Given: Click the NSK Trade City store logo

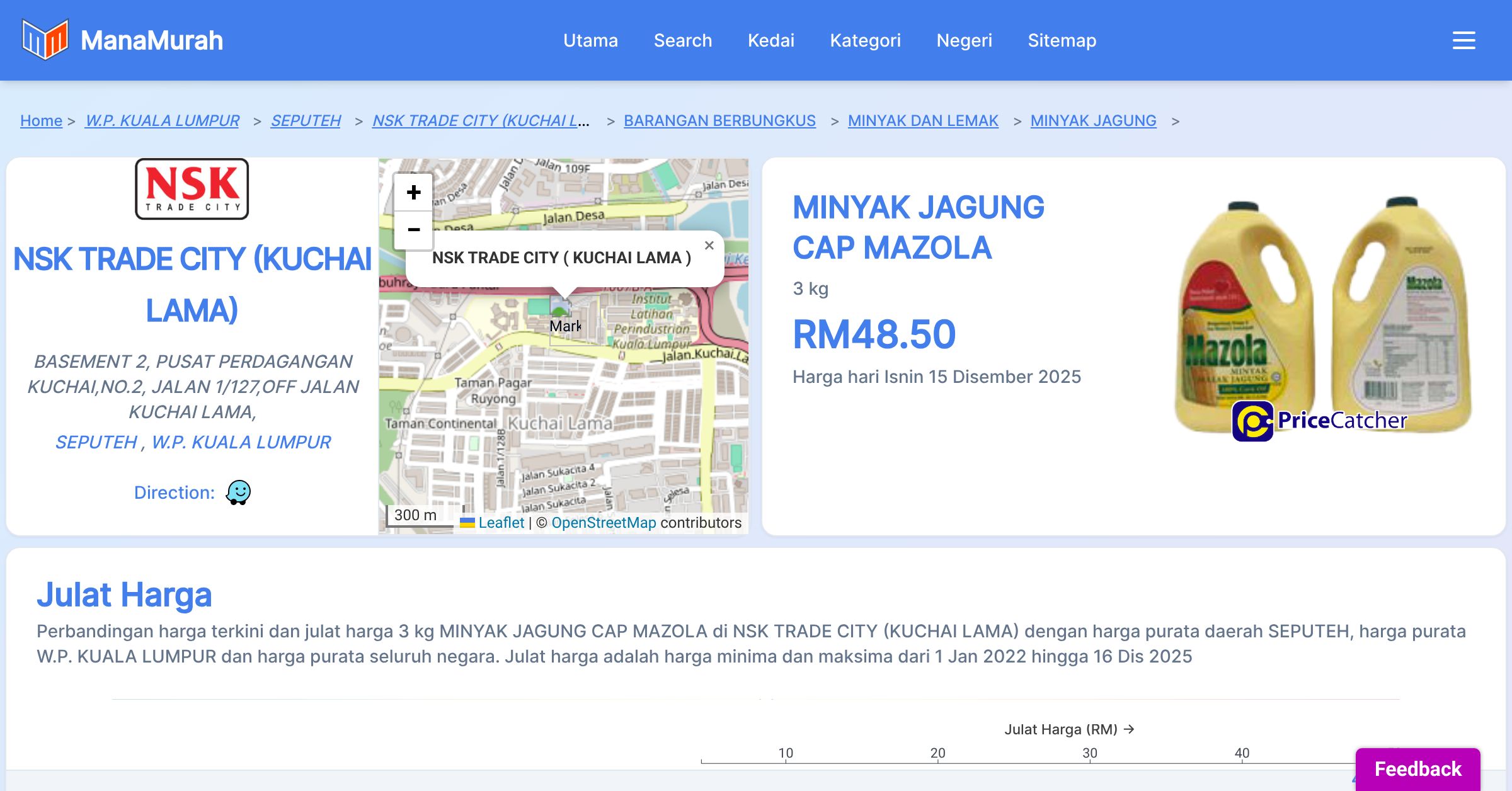Looking at the screenshot, I should (192, 189).
